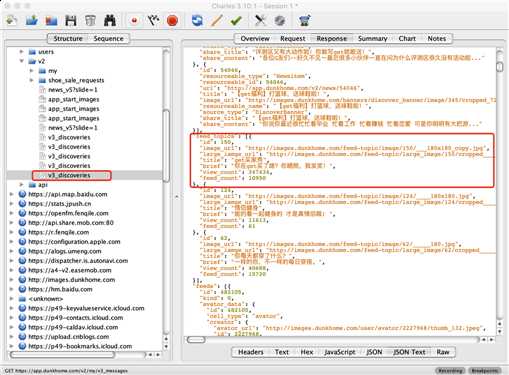The height and width of the screenshot is (375, 509).
Task: Expand the my folder under v2
Action: pyautogui.click(x=32, y=71)
